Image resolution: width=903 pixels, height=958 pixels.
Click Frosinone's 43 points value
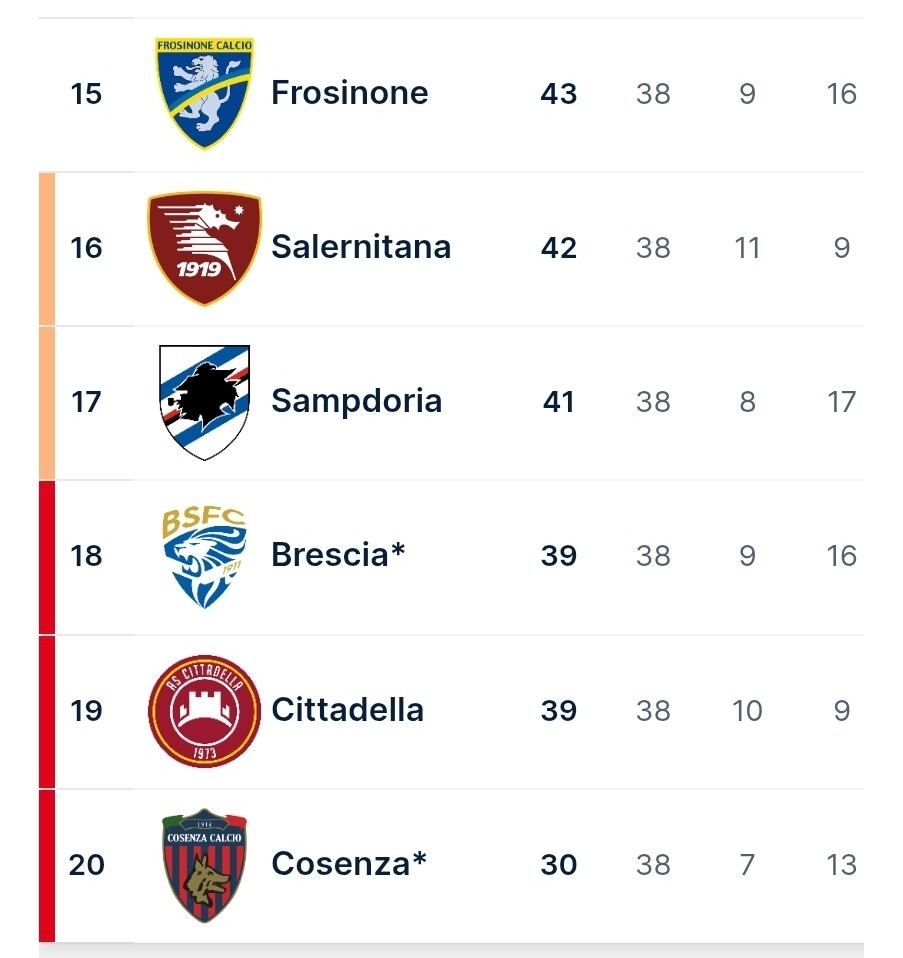point(558,94)
